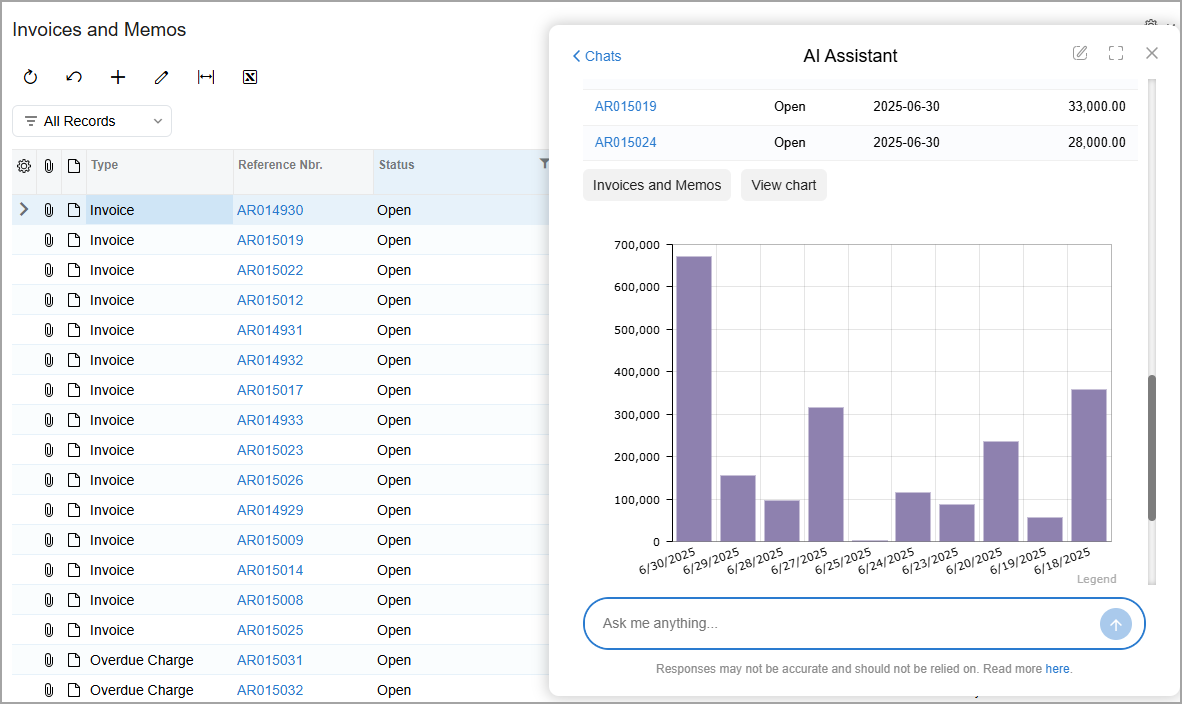Go back to Chats list
This screenshot has width=1182, height=704.
click(x=596, y=56)
